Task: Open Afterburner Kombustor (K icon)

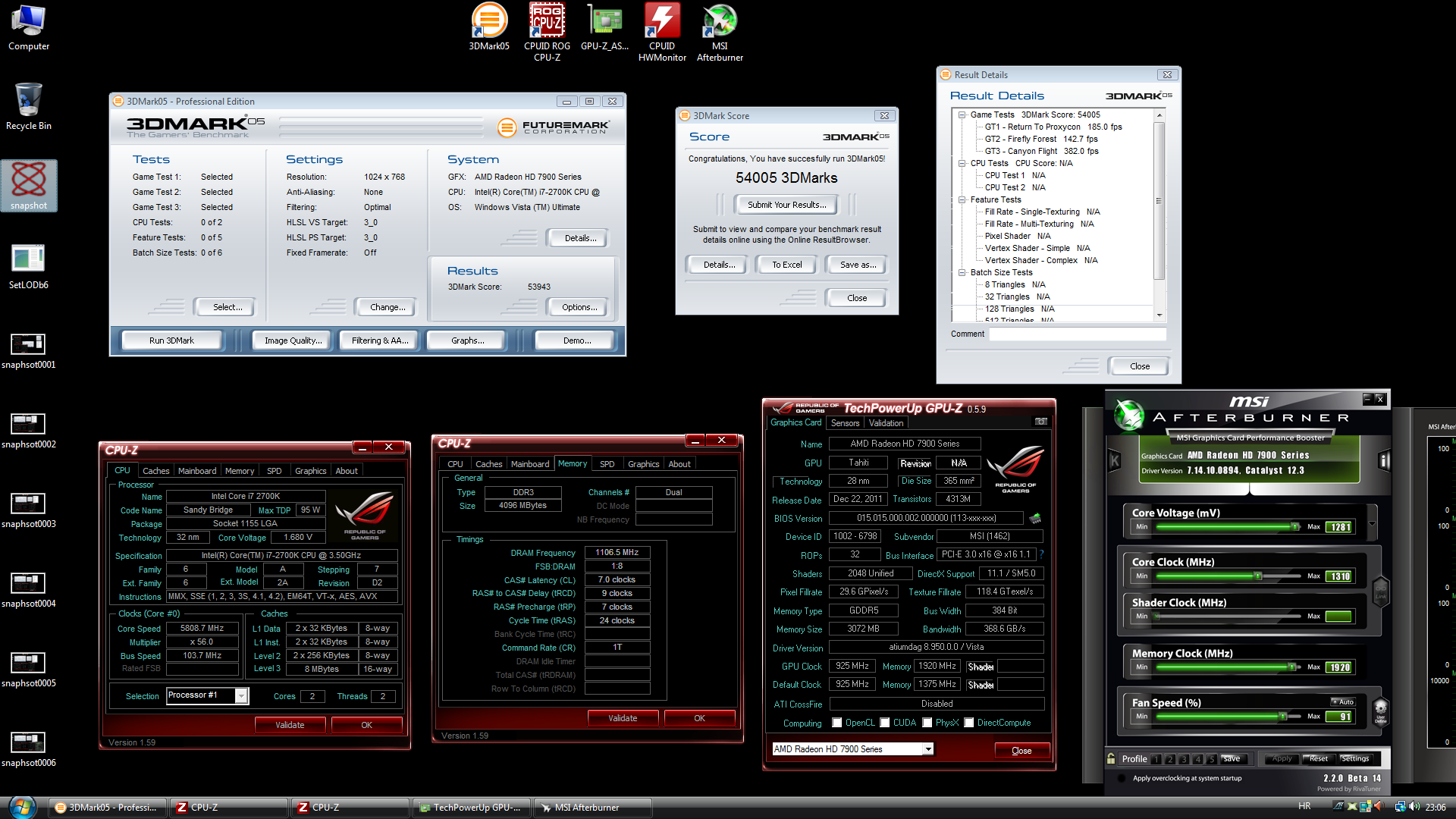Action: (x=1114, y=460)
